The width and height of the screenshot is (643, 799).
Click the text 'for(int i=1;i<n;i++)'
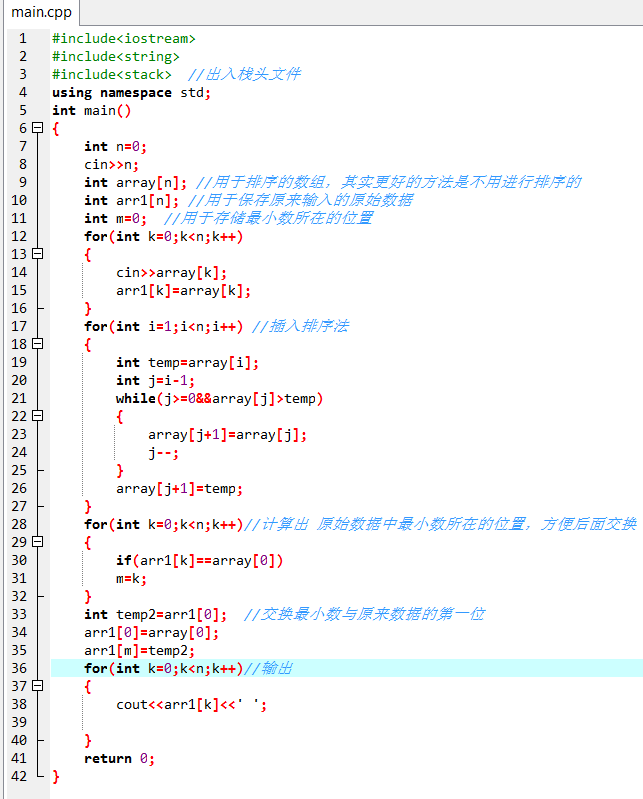coord(164,326)
